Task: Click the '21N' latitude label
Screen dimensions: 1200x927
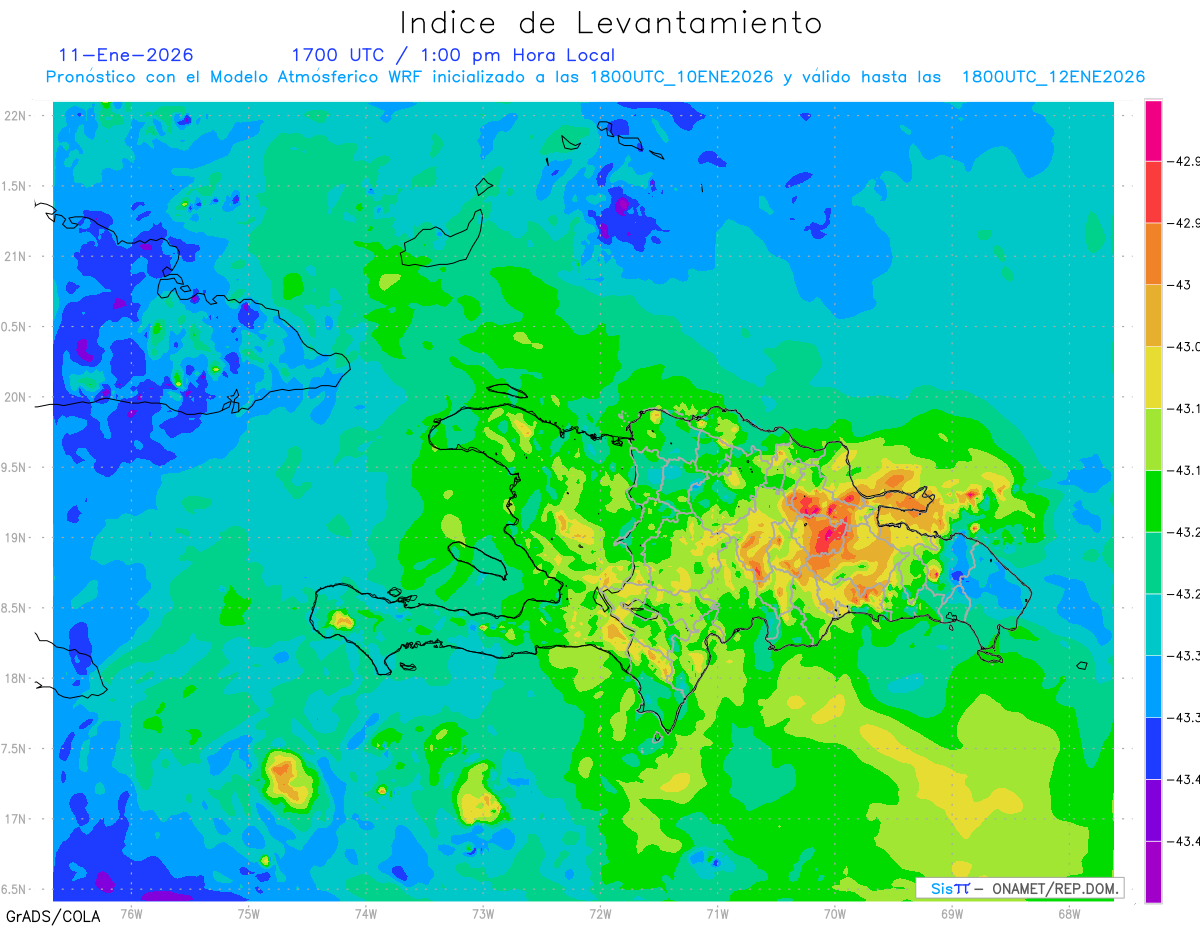Action: click(15, 256)
